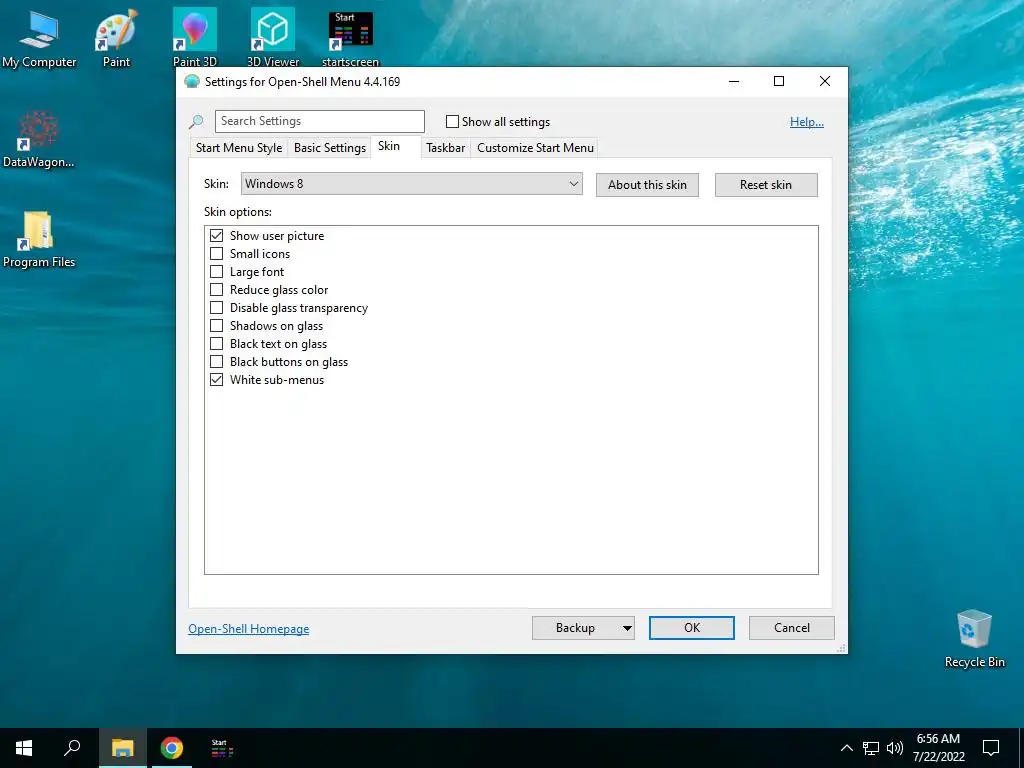The width and height of the screenshot is (1024, 768).
Task: Select the DataWagon desktop shortcut
Action: click(x=39, y=138)
